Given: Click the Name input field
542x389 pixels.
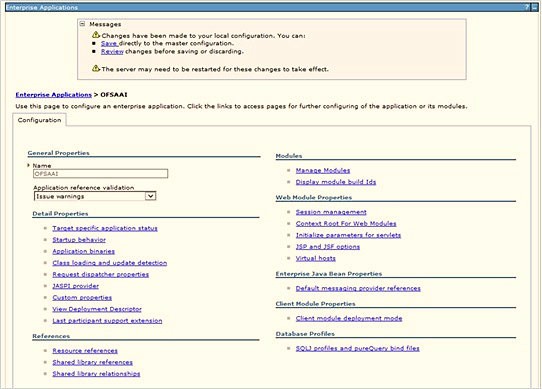Looking at the screenshot, I should (101, 174).
